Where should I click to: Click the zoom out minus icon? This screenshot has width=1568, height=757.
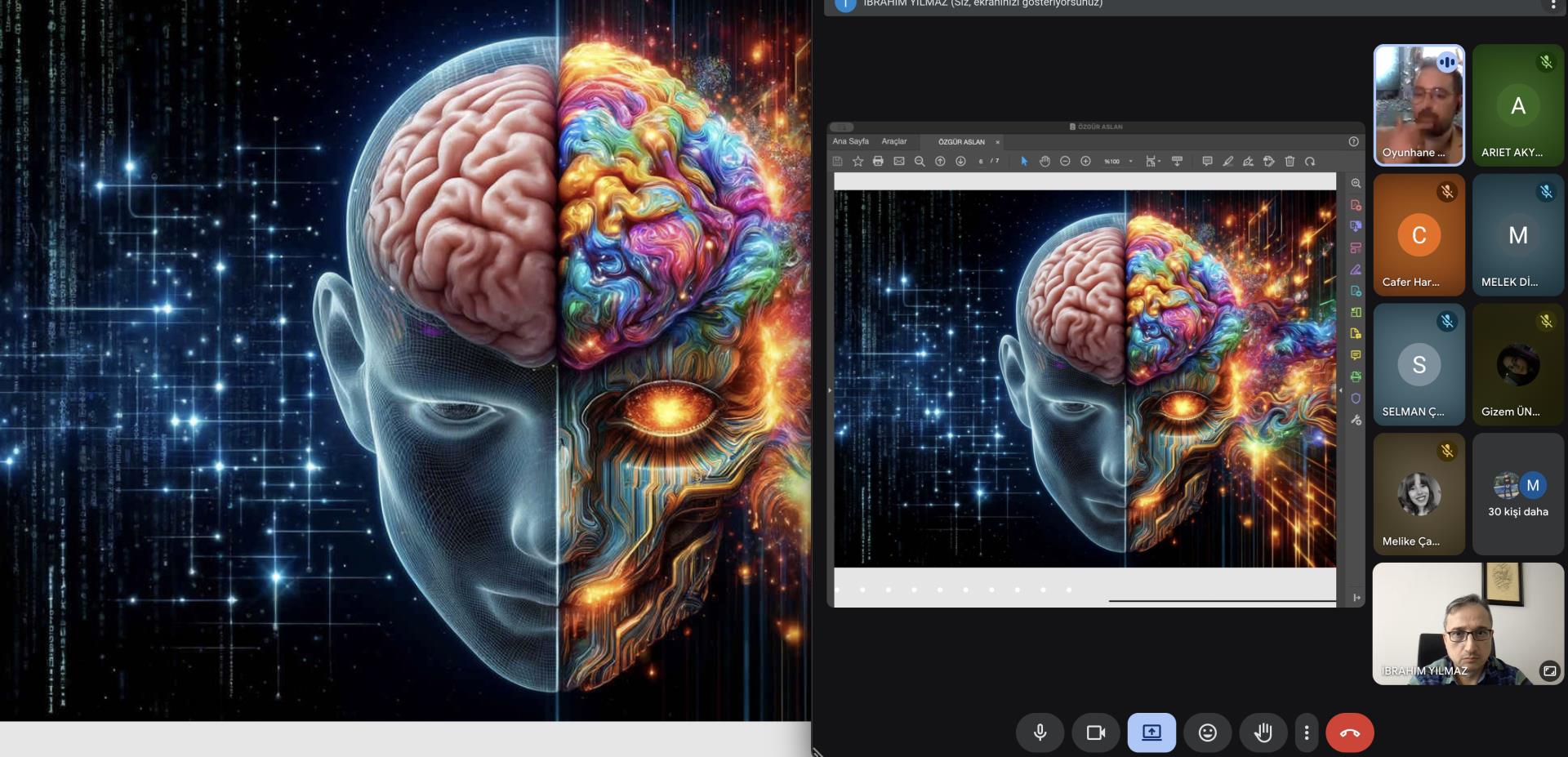(x=1065, y=162)
